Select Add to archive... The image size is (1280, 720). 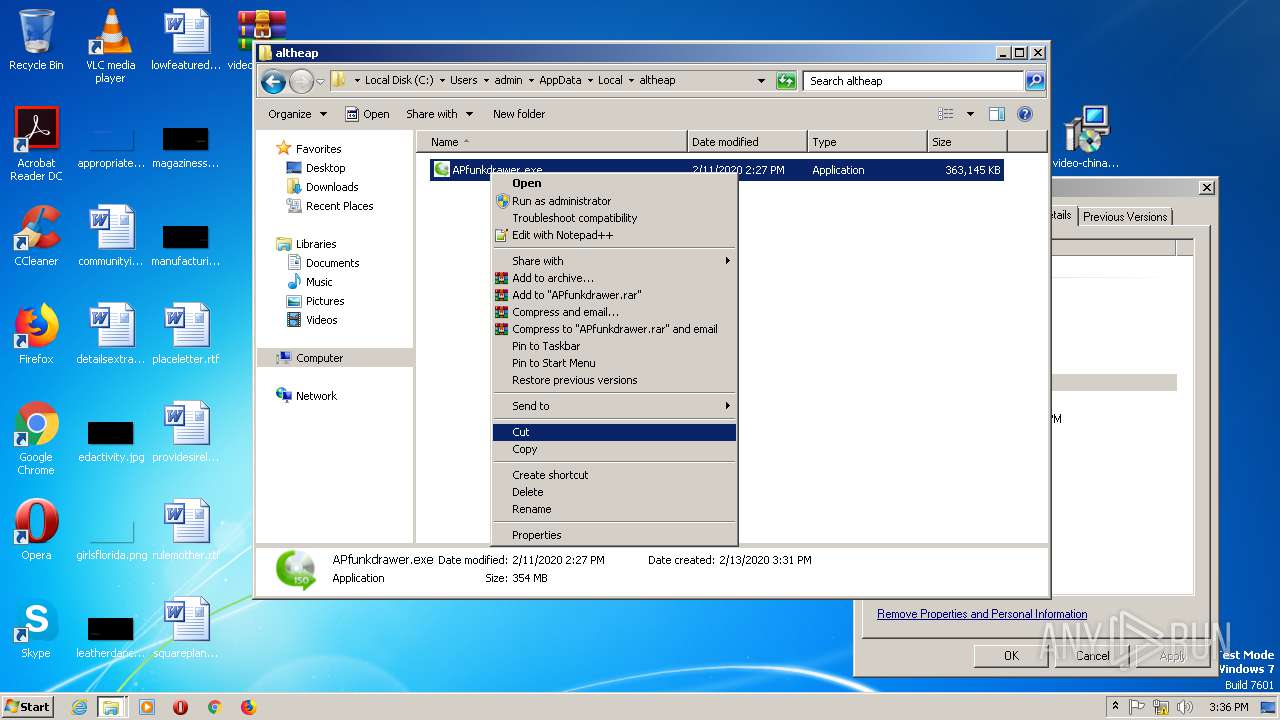click(614, 278)
